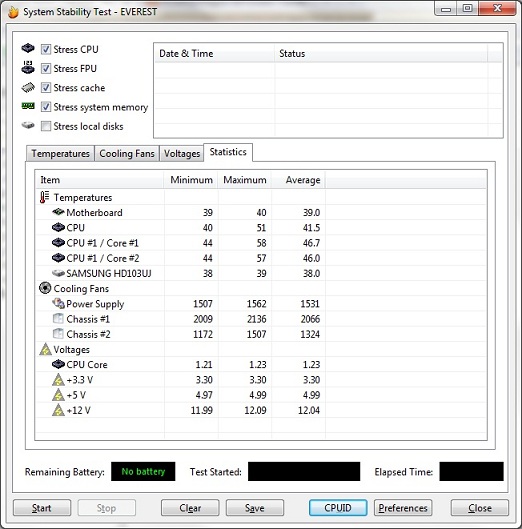
Task: Click the +12 V voltage icon
Action: coord(58,410)
